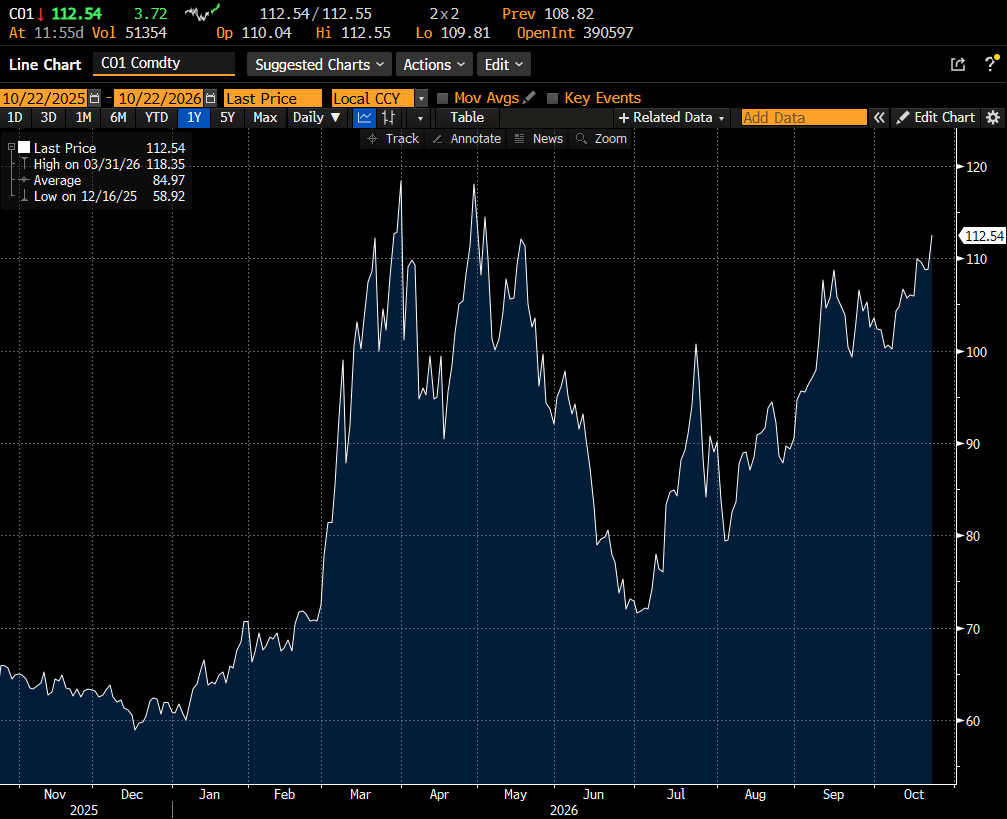Open the help question mark icon

point(991,64)
